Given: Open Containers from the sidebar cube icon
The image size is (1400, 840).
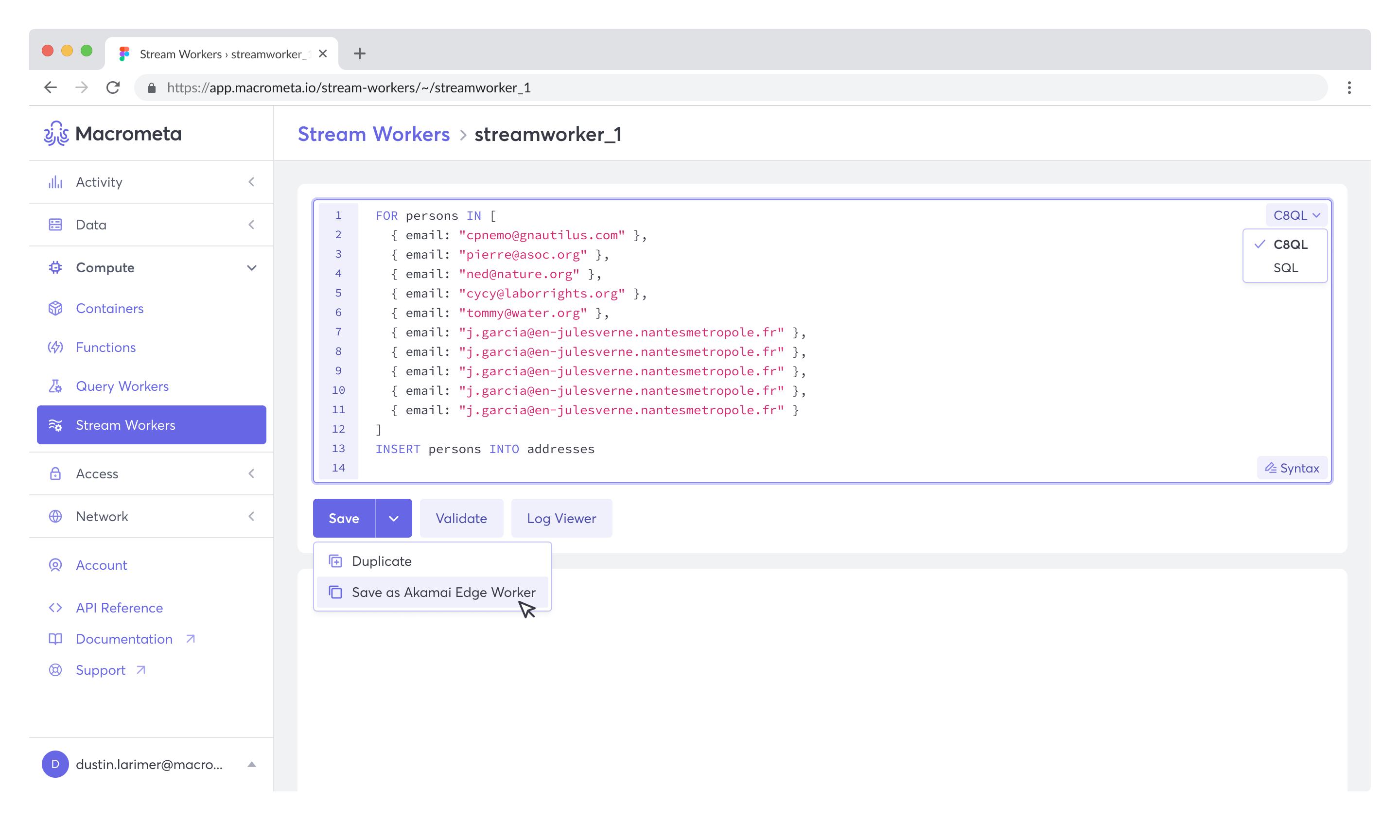Looking at the screenshot, I should click(x=55, y=309).
